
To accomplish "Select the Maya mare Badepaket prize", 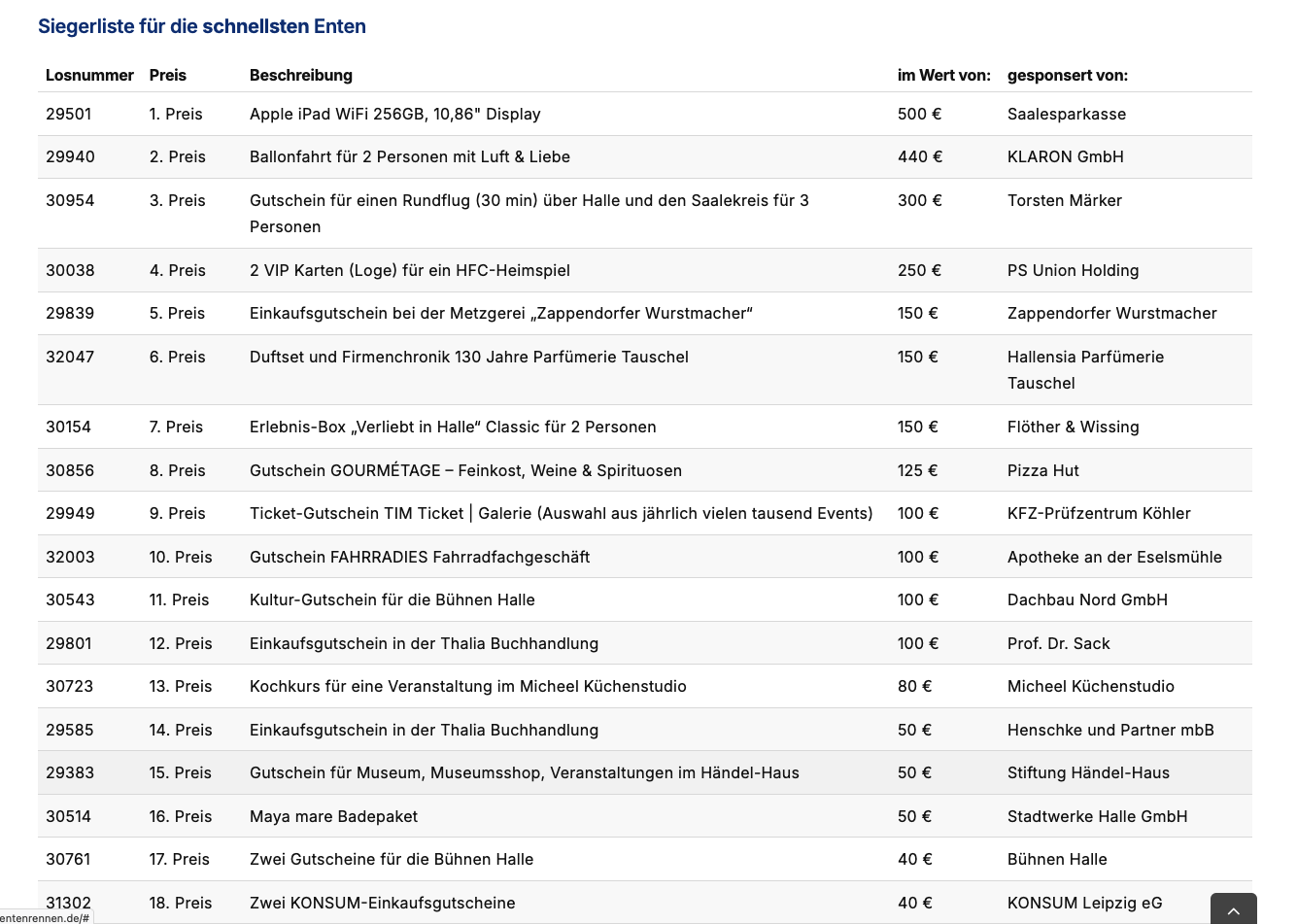I will 333,816.
